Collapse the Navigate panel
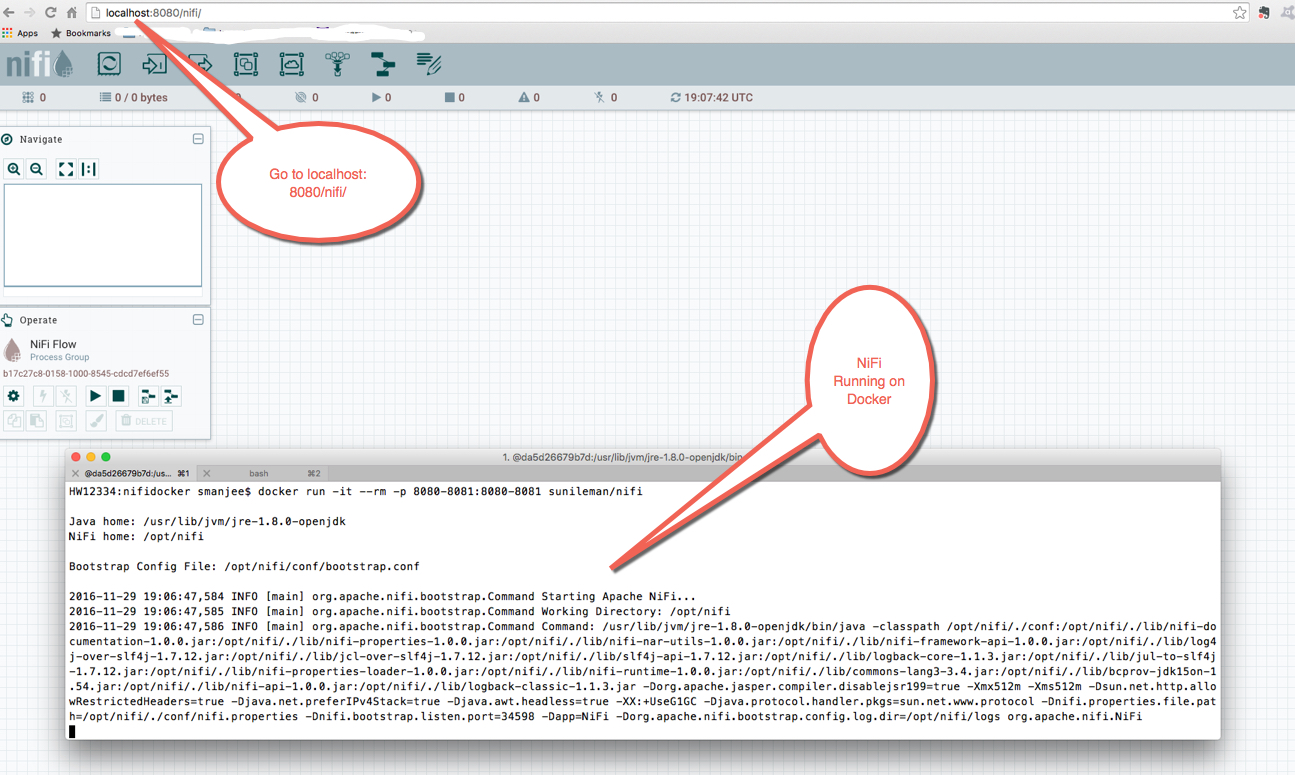 [x=198, y=139]
